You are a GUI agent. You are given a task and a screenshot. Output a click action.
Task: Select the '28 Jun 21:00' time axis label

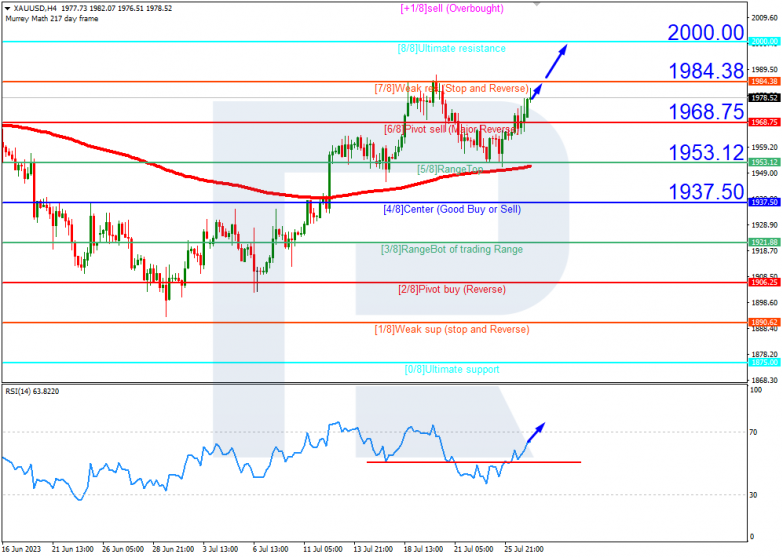click(174, 549)
